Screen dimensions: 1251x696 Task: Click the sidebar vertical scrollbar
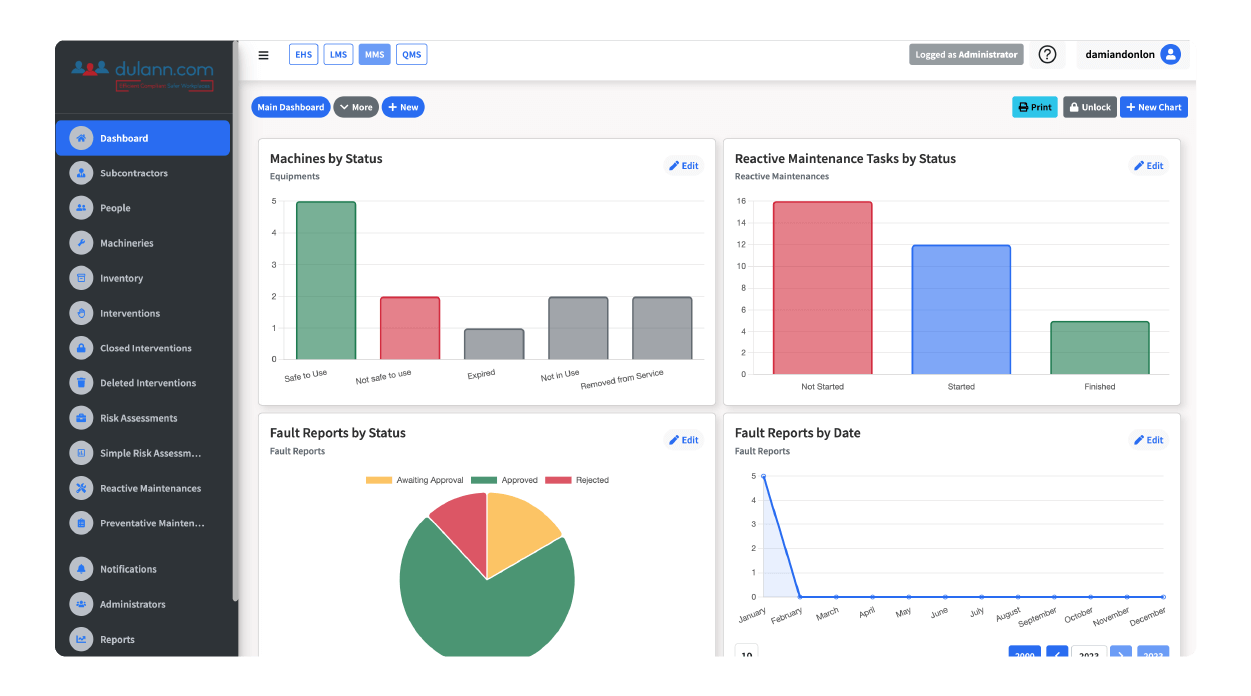pyautogui.click(x=236, y=320)
